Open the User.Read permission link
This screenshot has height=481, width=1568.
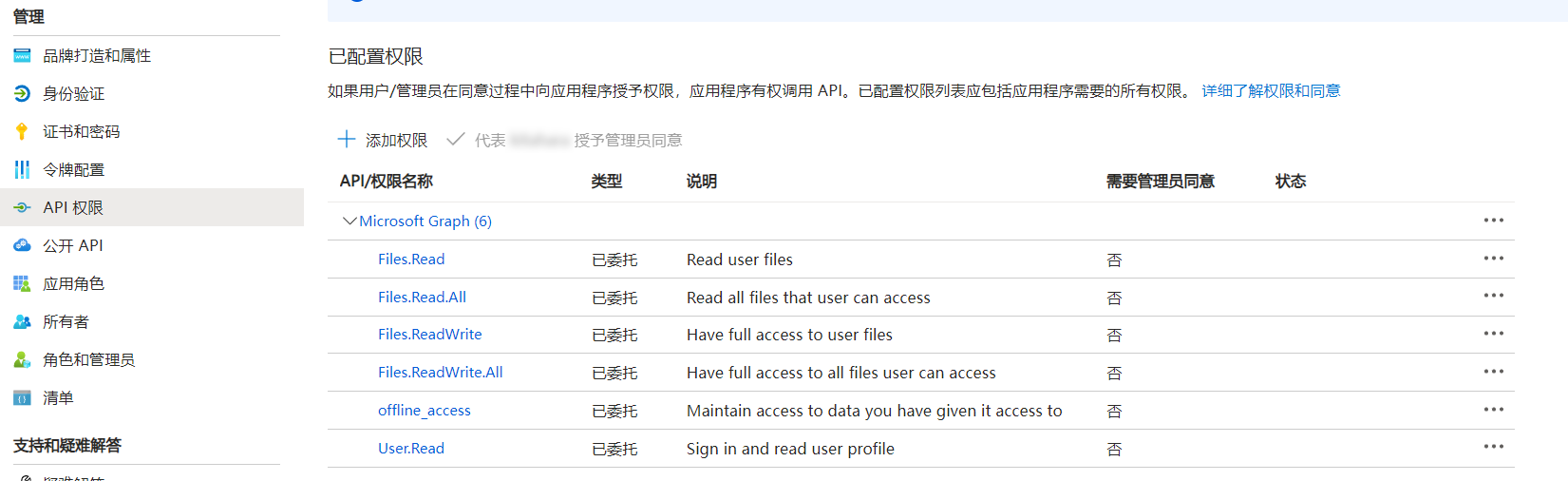click(x=410, y=449)
